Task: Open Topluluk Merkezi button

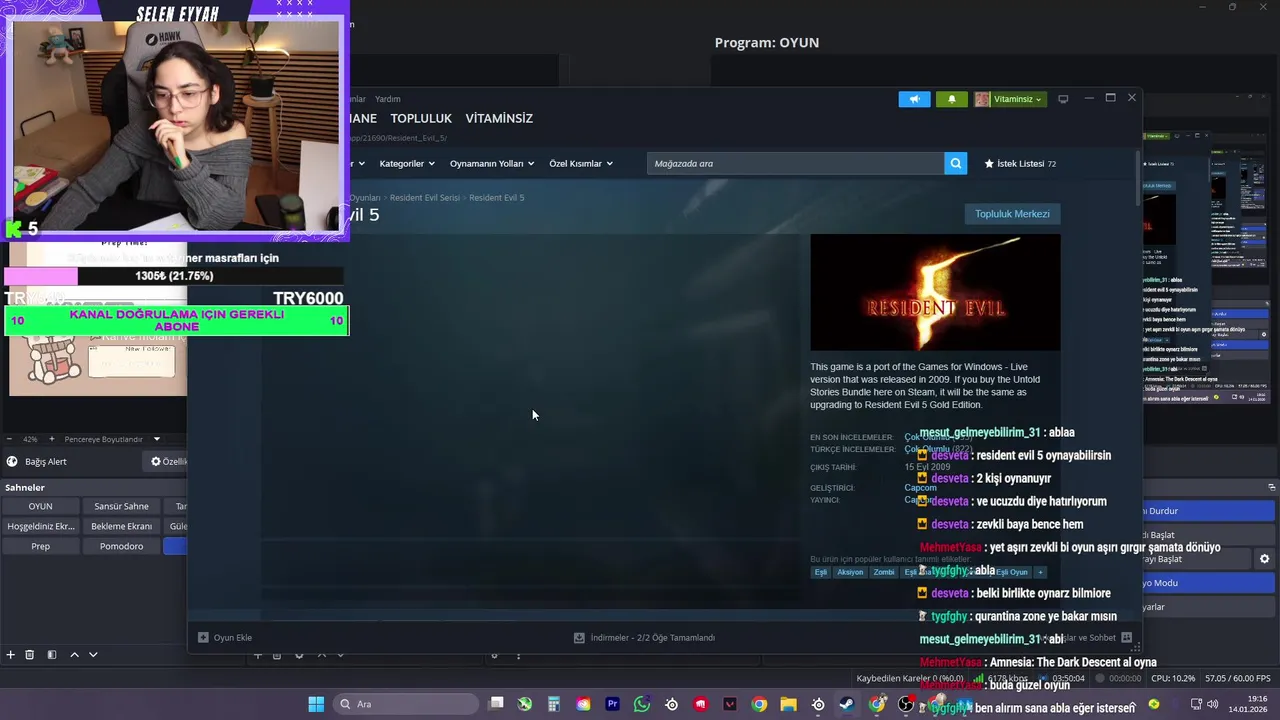Action: click(x=1012, y=214)
